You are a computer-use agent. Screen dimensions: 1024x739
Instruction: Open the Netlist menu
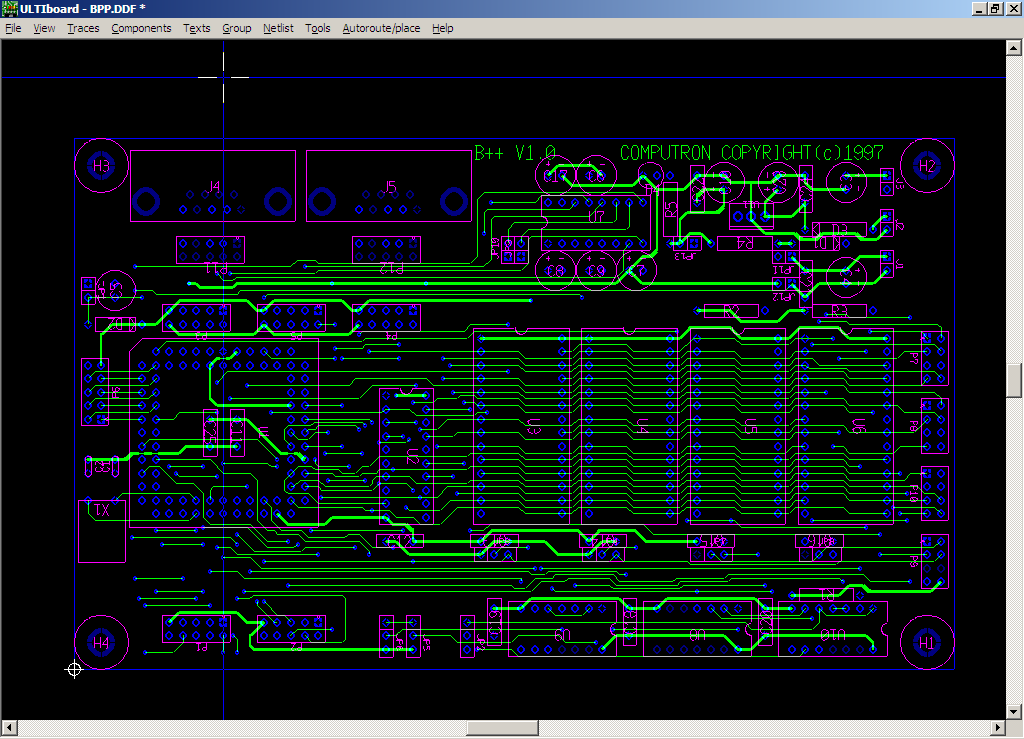(x=278, y=28)
